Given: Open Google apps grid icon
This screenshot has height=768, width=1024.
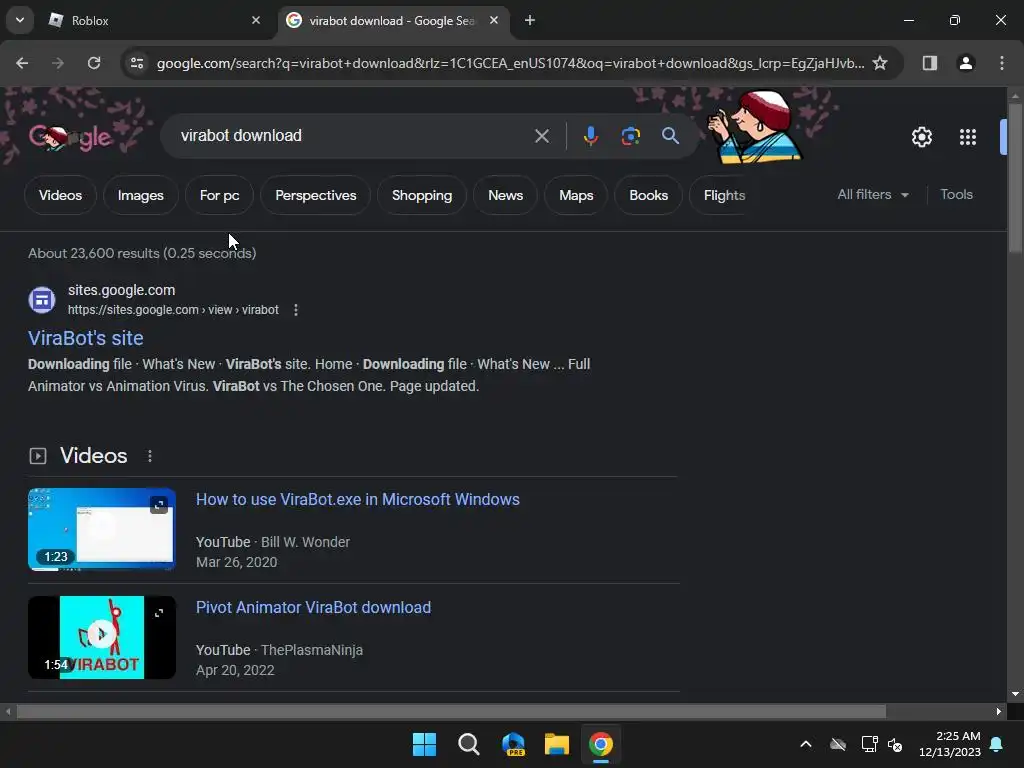Looking at the screenshot, I should click(968, 137).
